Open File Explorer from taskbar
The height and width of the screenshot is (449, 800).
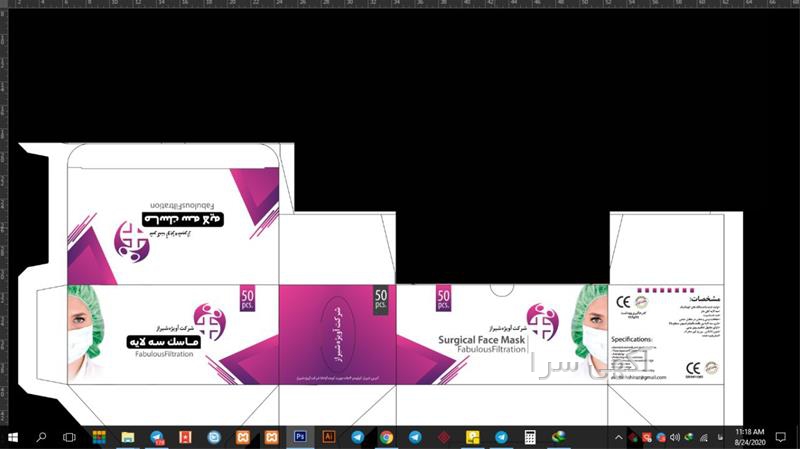click(128, 437)
